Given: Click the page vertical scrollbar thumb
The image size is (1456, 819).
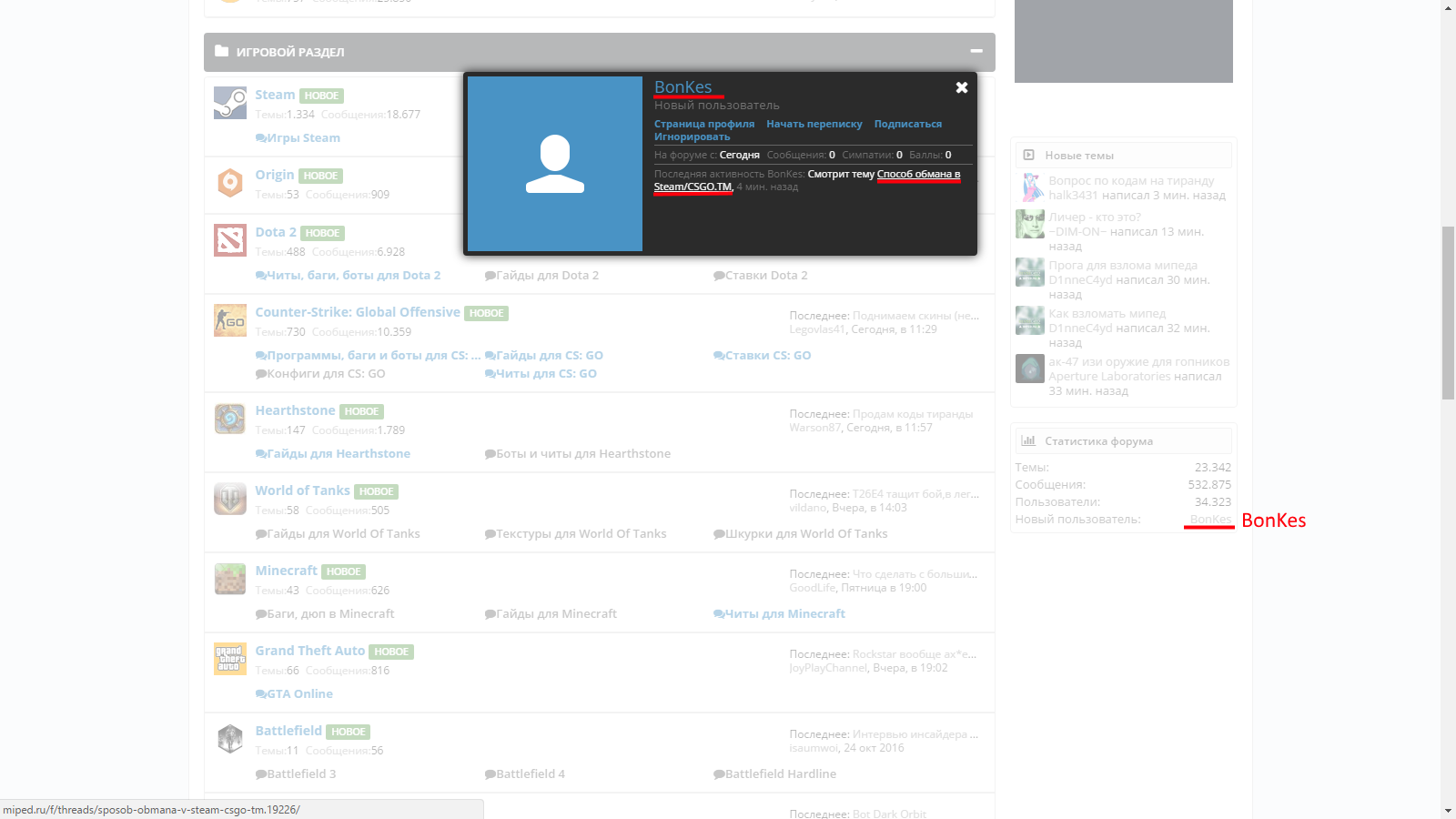Looking at the screenshot, I should 1448,313.
